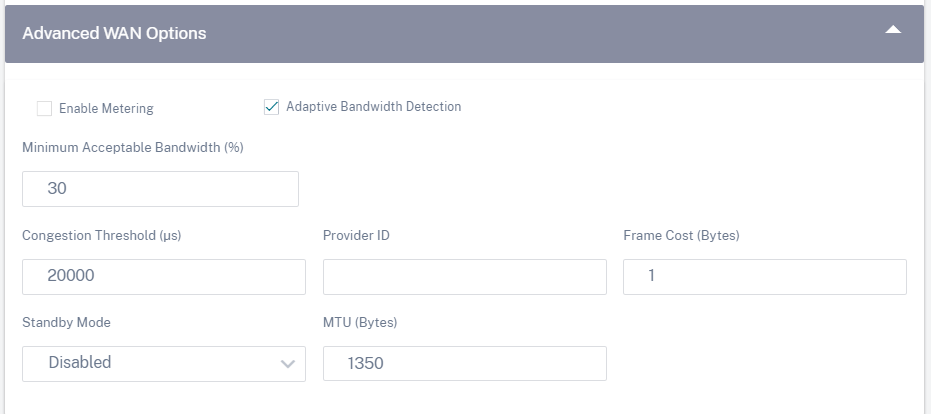Focus the Minimum Acceptable Bandwidth field showing 30
The height and width of the screenshot is (414, 931).
point(160,189)
